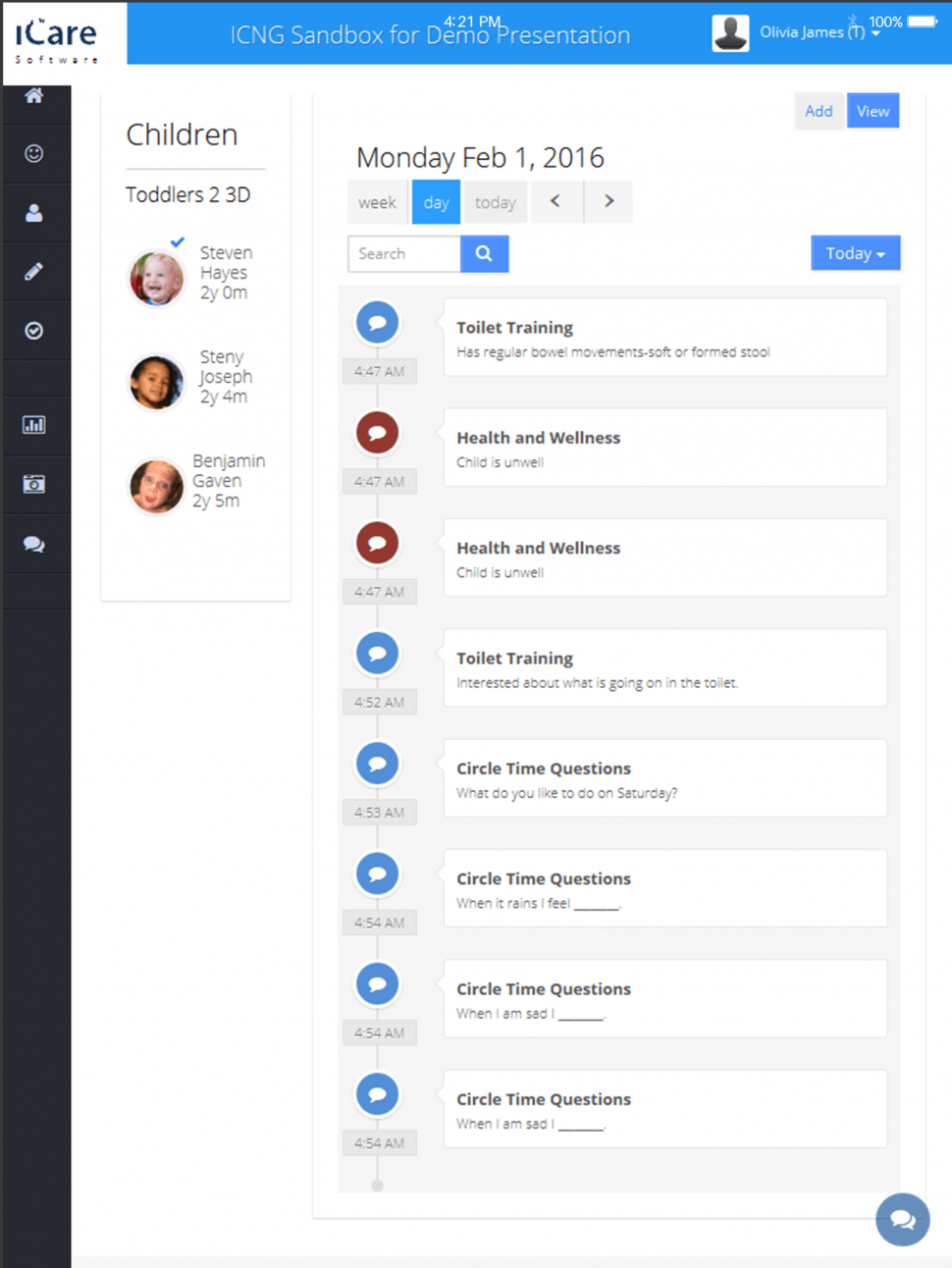Click the magnifier search button
Screen dimensions: 952x1268
[x=484, y=253]
